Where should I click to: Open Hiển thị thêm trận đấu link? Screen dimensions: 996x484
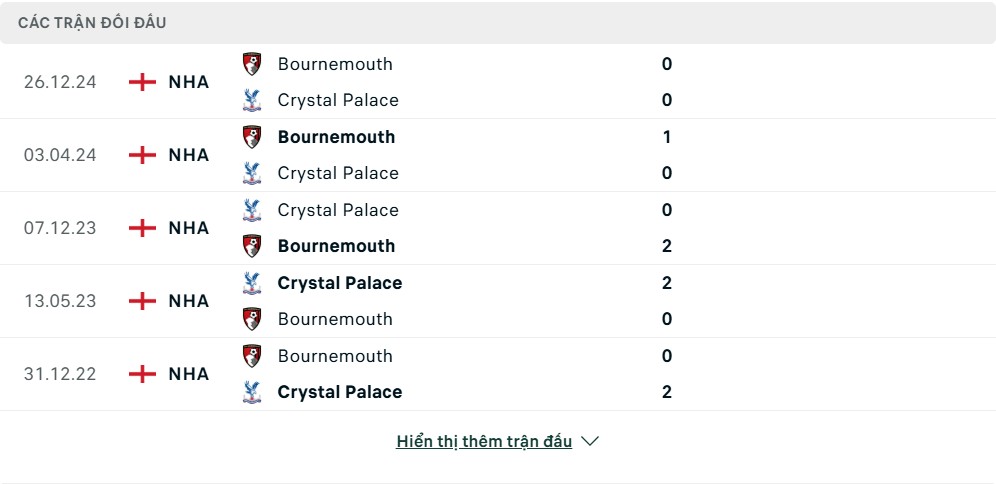pyautogui.click(x=484, y=441)
